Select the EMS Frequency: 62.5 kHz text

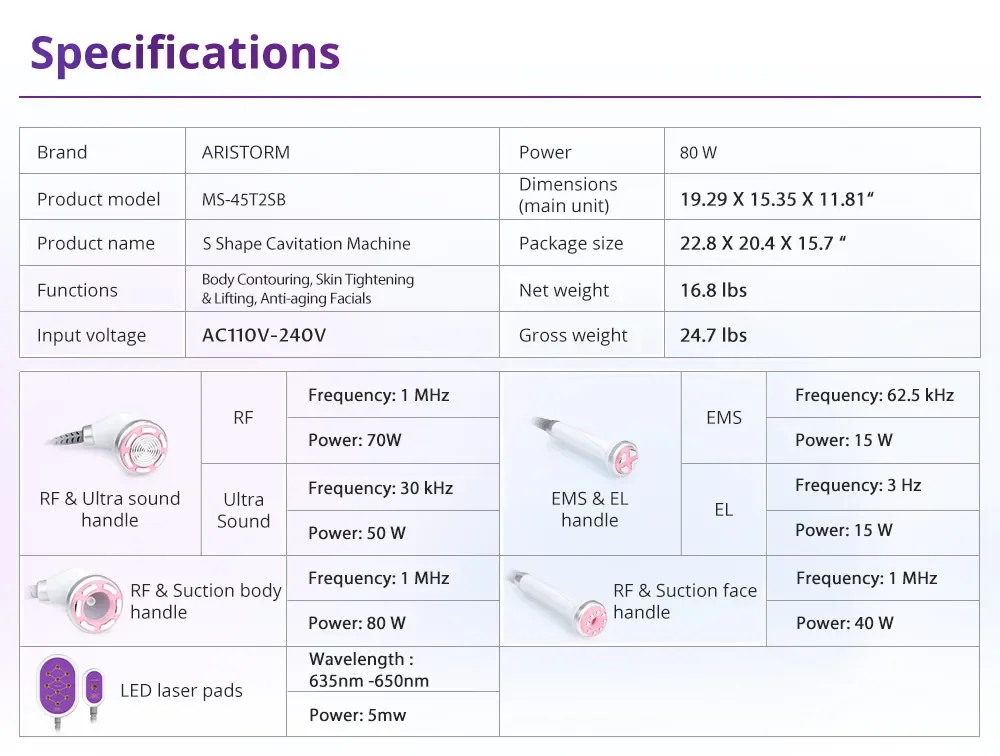click(x=874, y=395)
